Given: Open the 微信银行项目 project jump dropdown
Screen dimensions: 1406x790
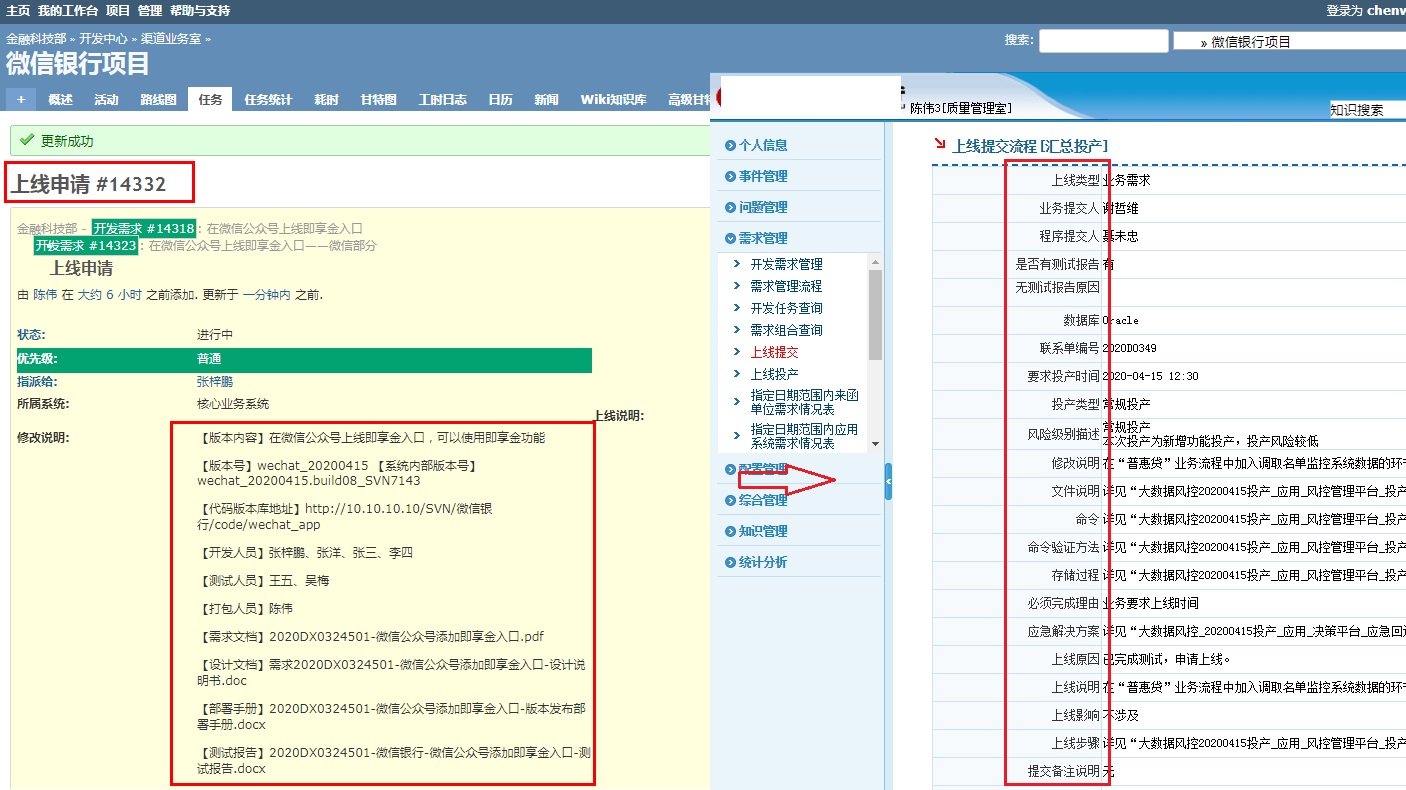Looking at the screenshot, I should tap(1289, 41).
